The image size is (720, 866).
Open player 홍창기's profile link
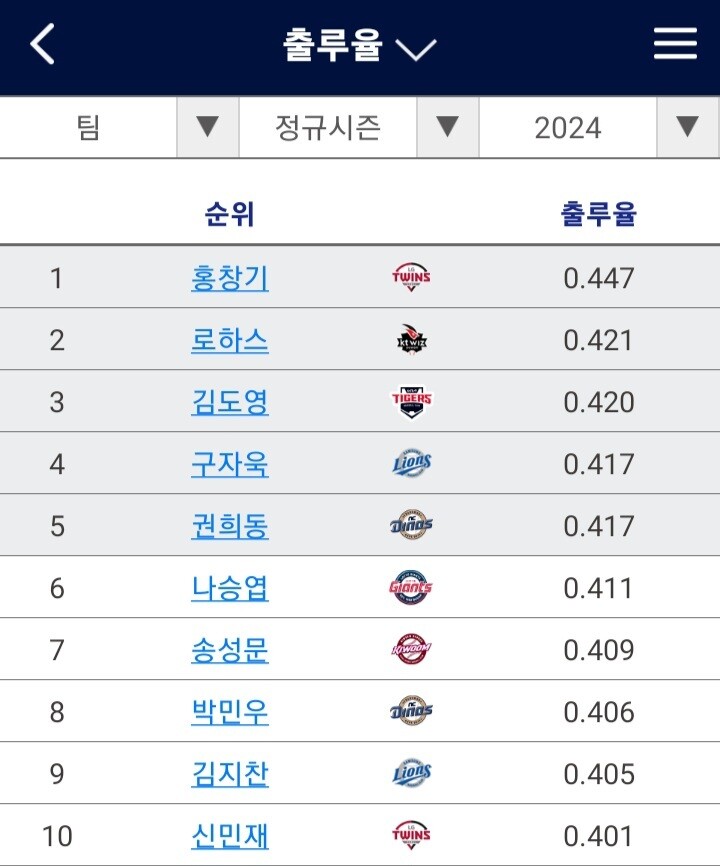tap(230, 278)
